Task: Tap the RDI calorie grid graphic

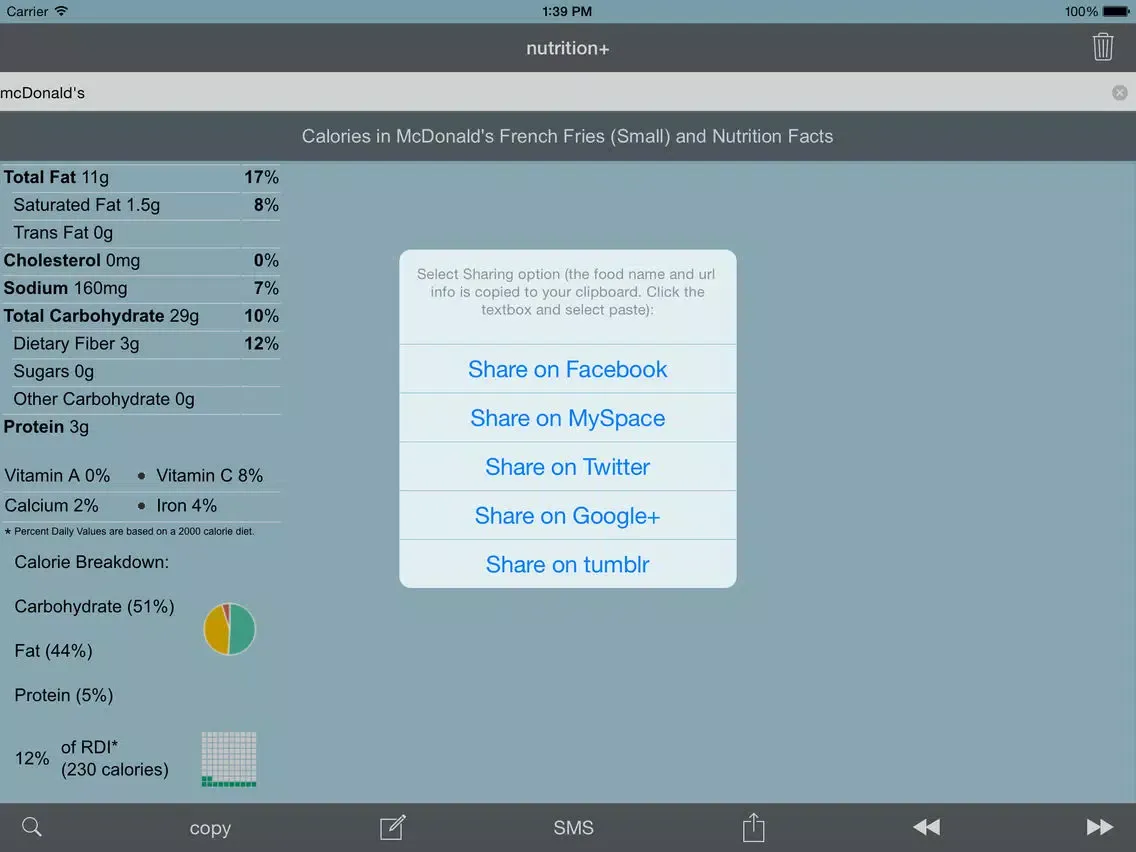Action: click(x=229, y=759)
